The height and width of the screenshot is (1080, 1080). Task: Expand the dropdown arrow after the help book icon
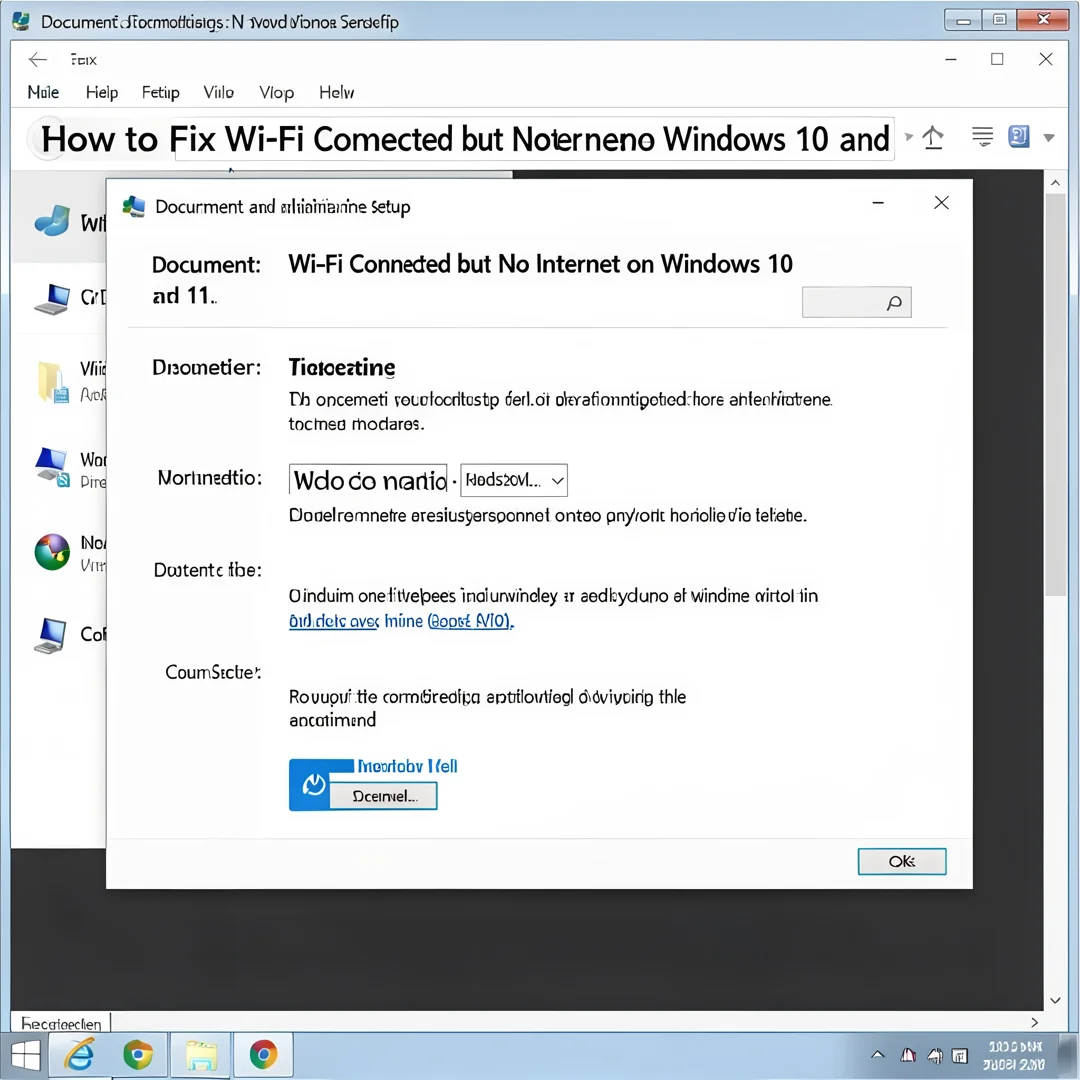click(1049, 138)
